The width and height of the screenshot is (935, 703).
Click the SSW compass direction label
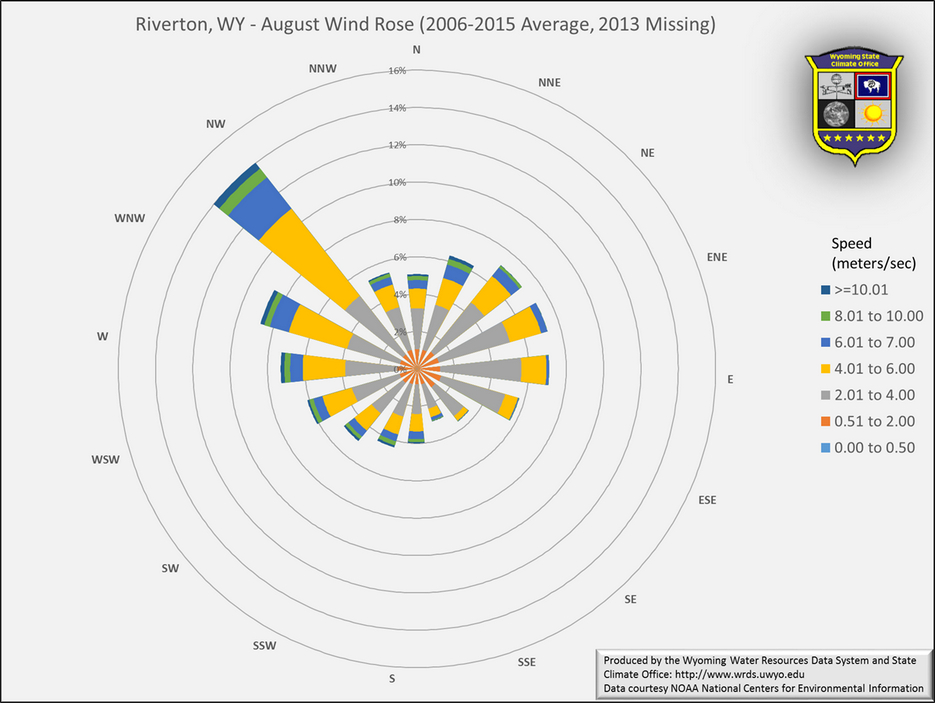(264, 646)
